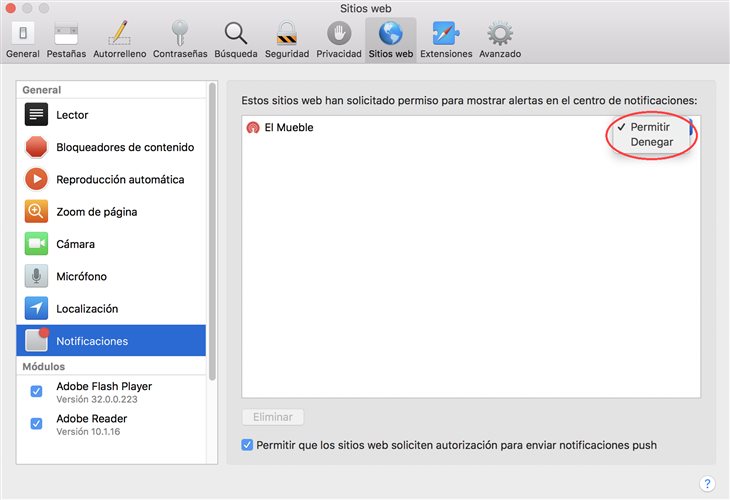Select Micrófono in the sidebar
The width and height of the screenshot is (730, 500).
click(111, 276)
